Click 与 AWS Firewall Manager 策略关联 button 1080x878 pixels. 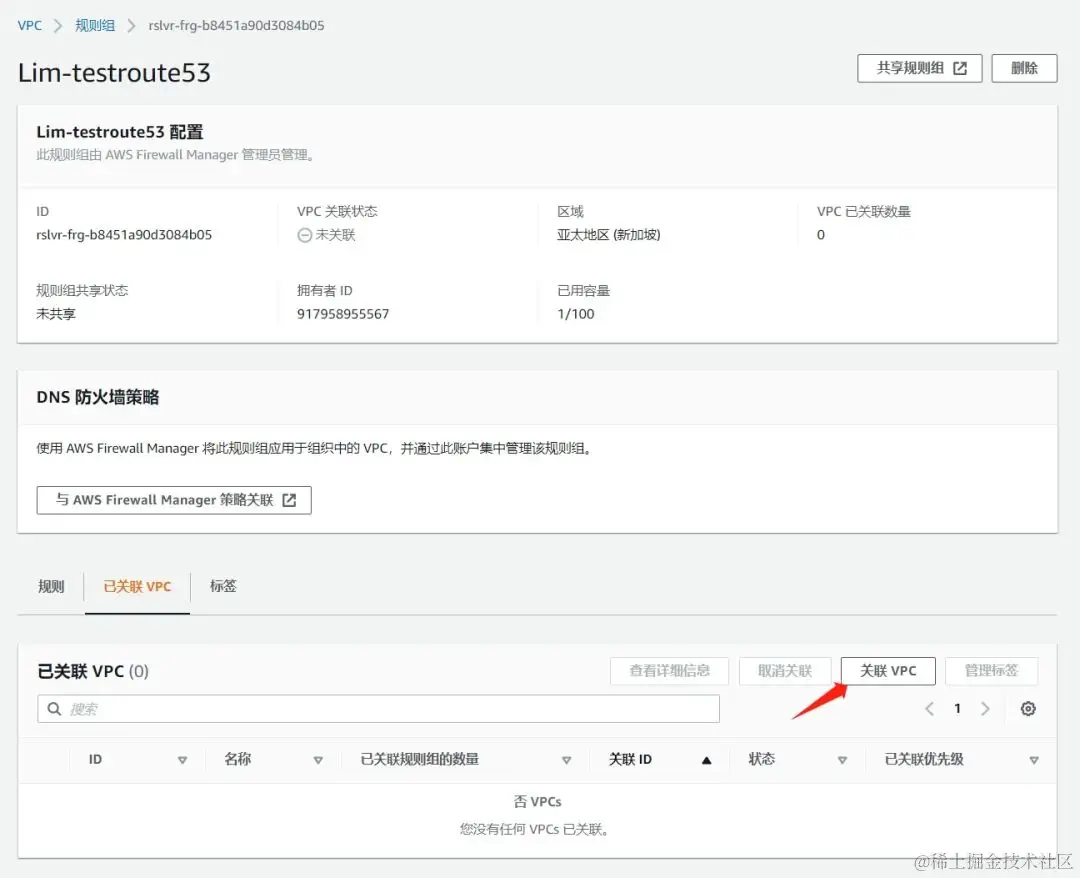174,500
